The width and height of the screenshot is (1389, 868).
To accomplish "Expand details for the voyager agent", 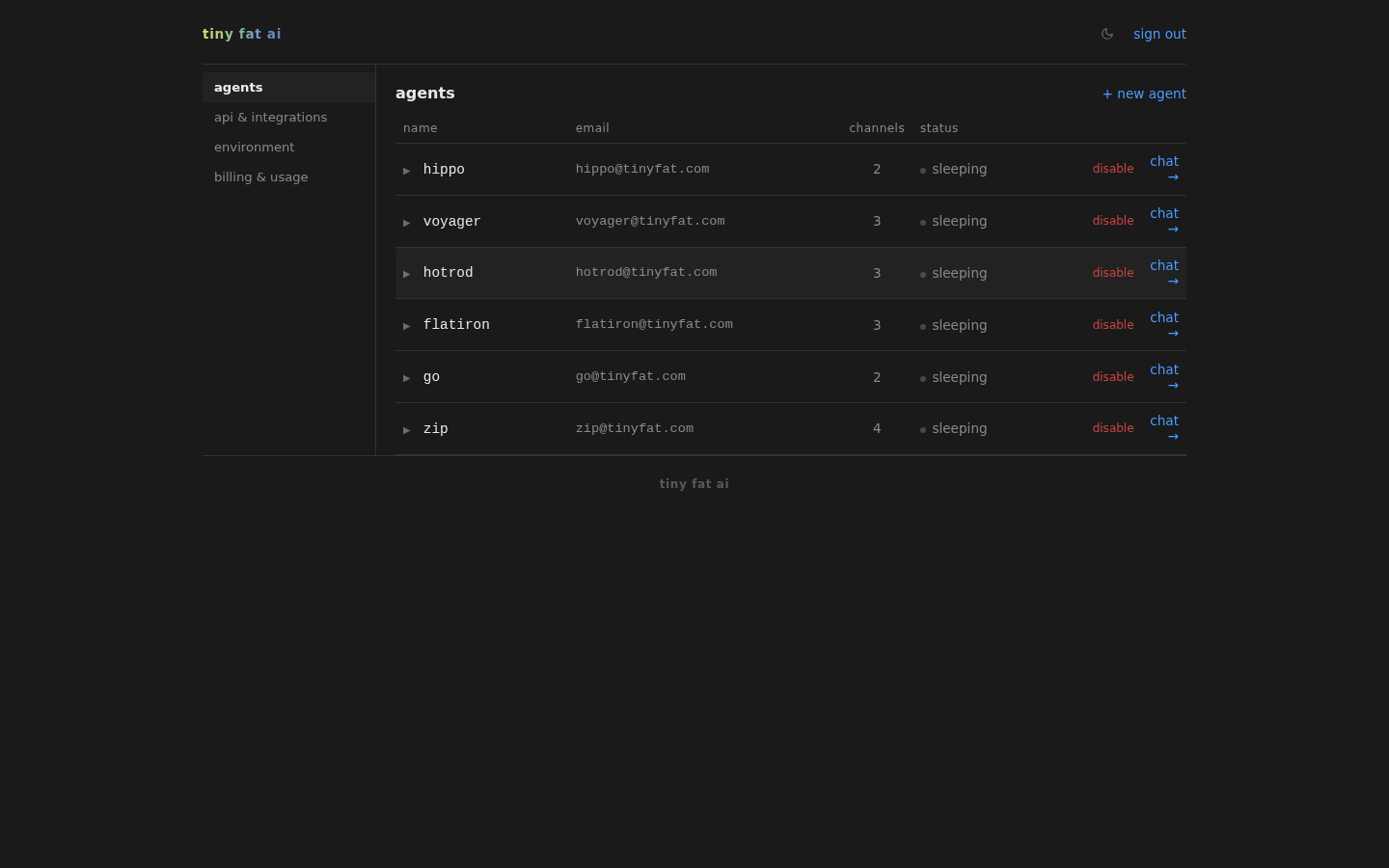I will click(x=407, y=222).
